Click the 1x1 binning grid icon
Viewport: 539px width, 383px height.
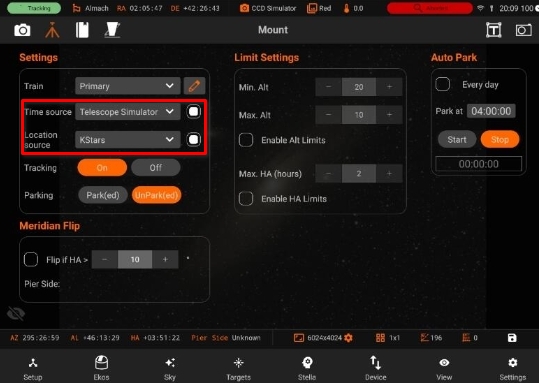380,338
